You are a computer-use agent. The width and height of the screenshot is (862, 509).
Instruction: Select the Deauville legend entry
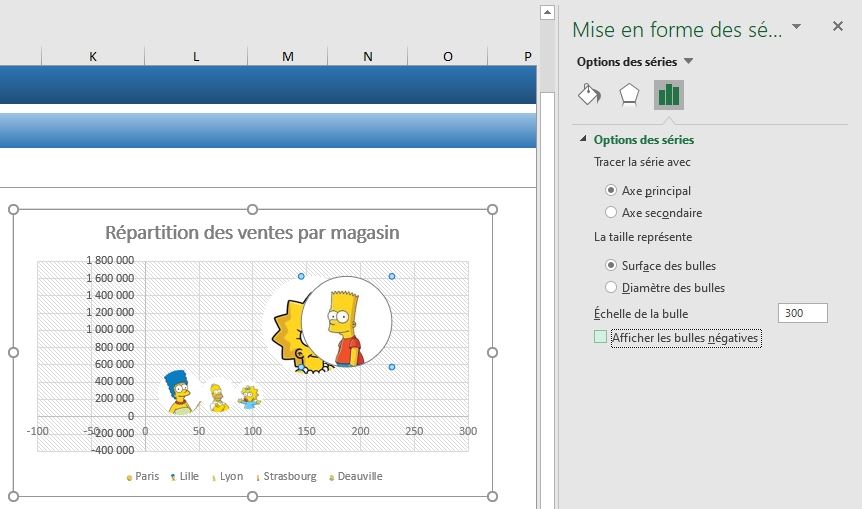point(355,477)
